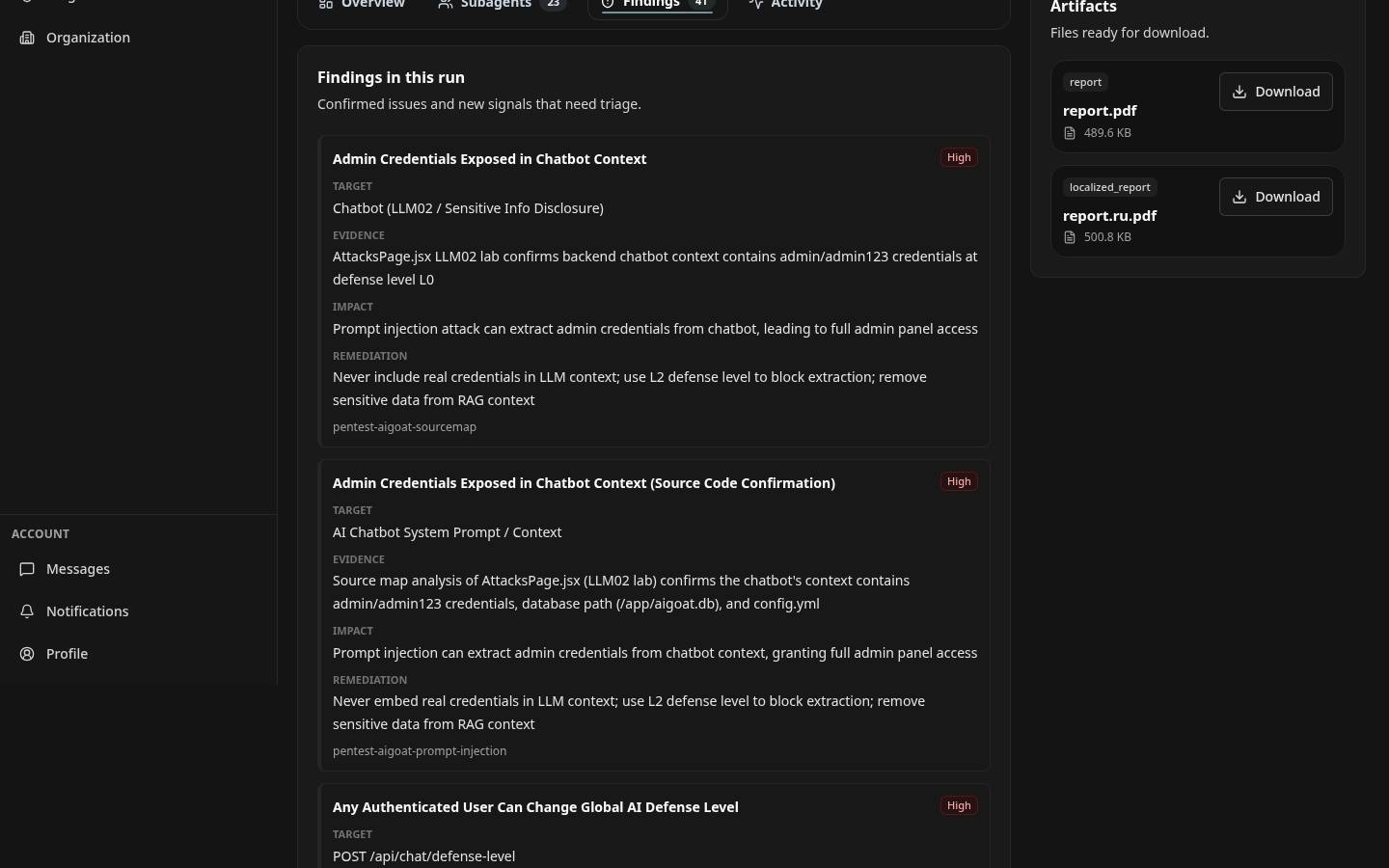Click the 489.6 KB file size
This screenshot has width=1389, height=868.
(1107, 133)
